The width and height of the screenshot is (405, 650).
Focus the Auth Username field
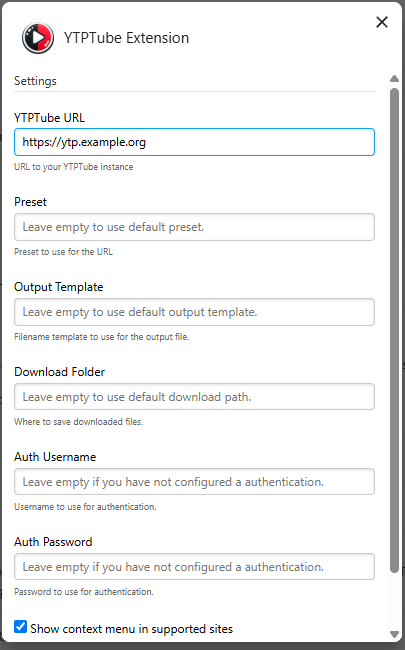coord(194,482)
